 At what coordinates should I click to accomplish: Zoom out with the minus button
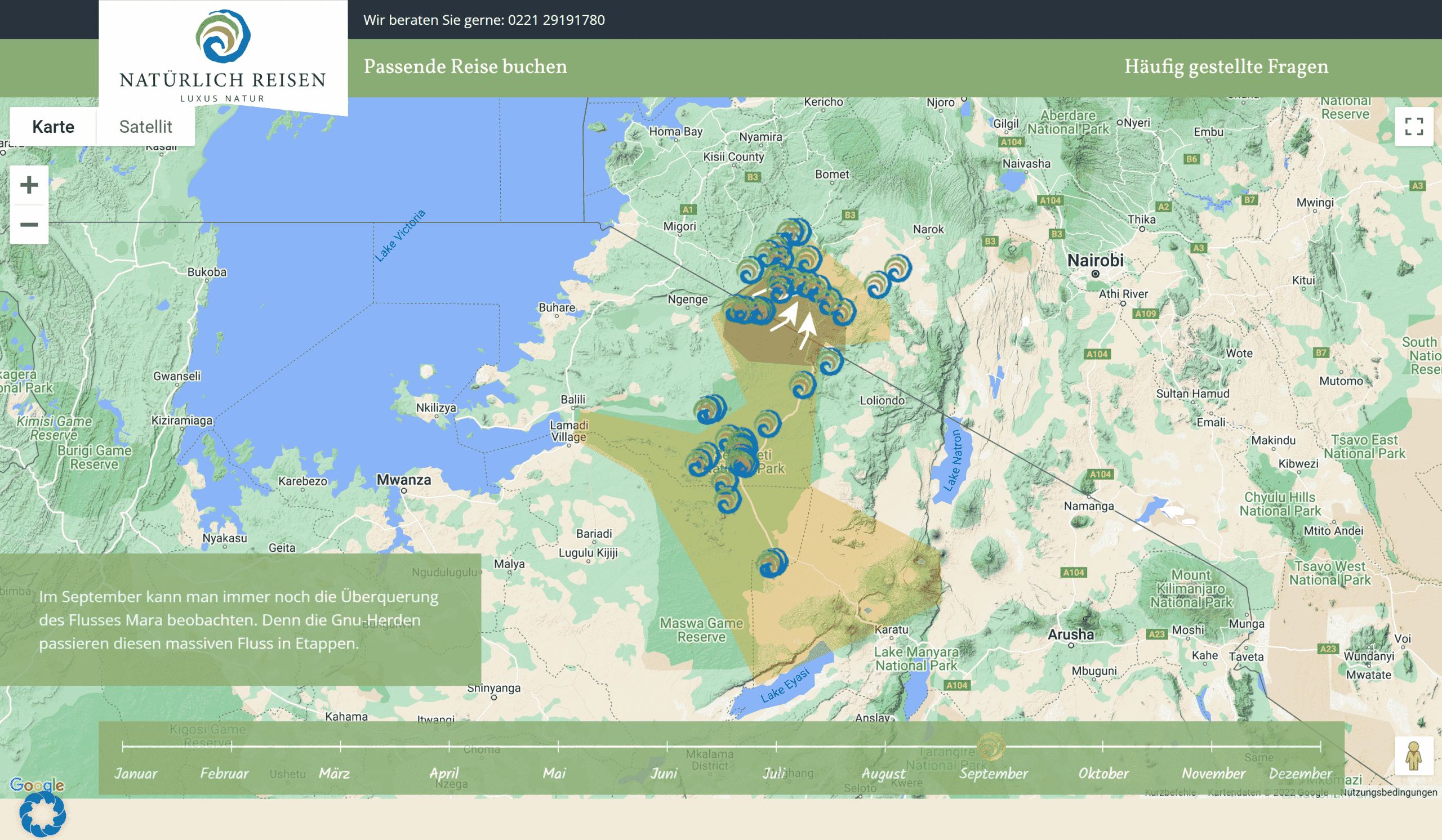click(29, 225)
